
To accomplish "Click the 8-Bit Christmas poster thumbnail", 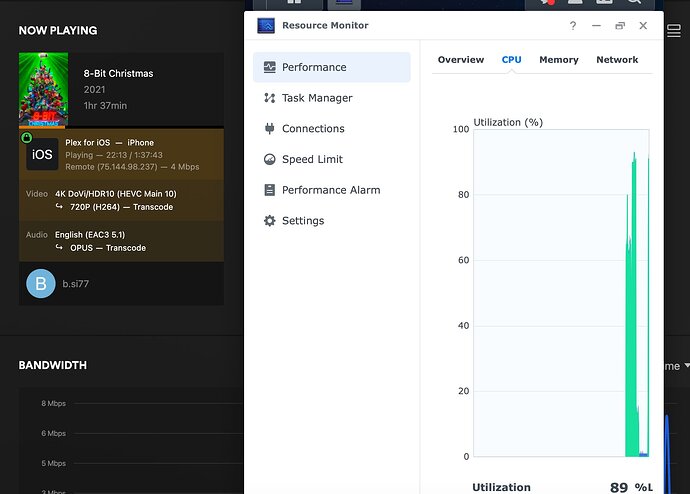I will click(44, 89).
